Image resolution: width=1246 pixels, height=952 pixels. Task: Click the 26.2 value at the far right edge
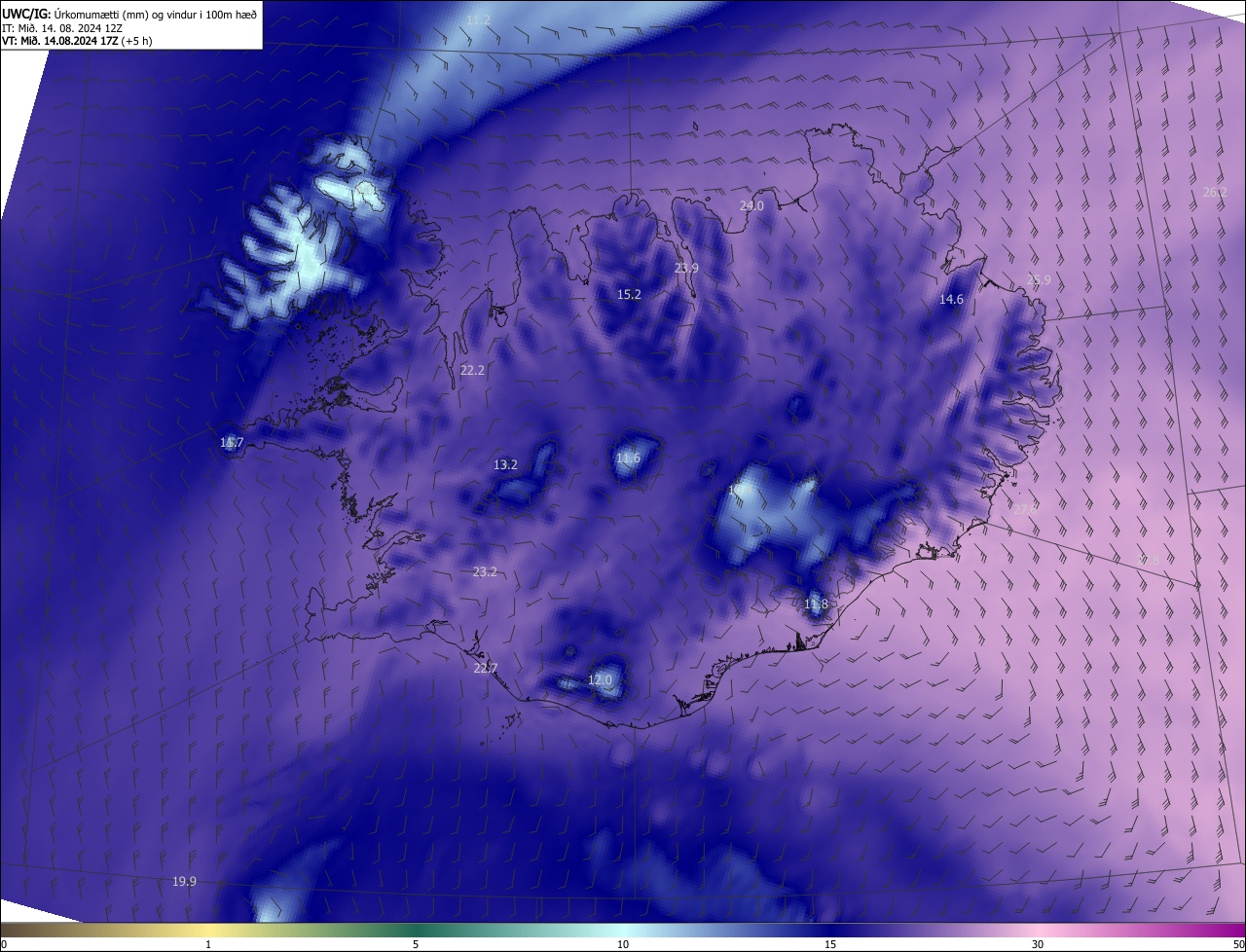1215,193
